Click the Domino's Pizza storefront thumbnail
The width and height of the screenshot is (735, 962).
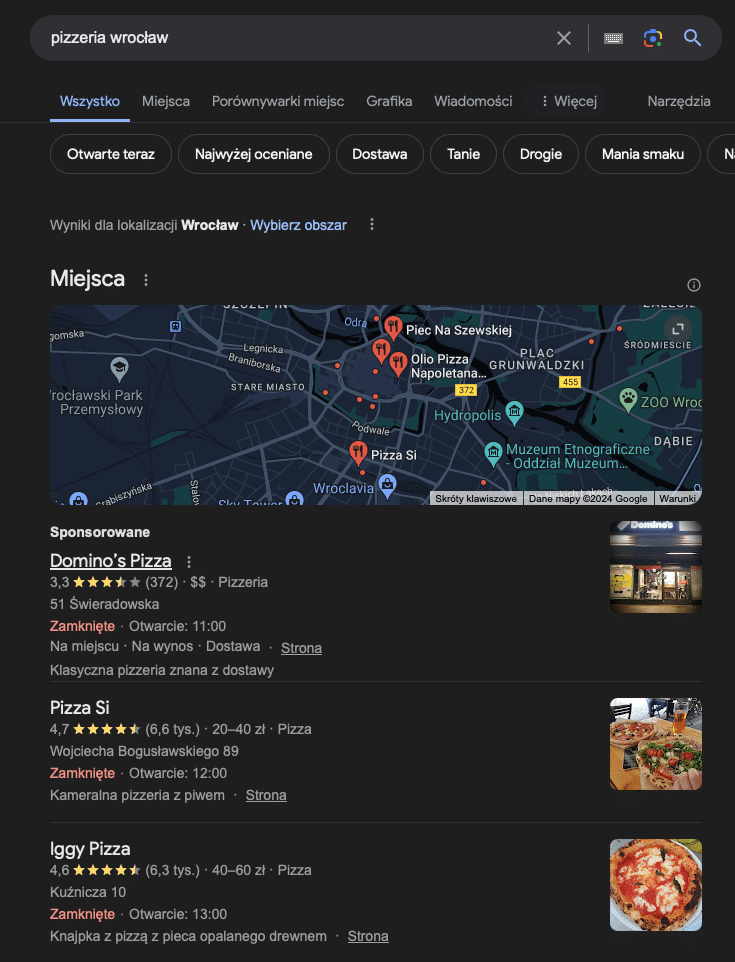click(x=656, y=567)
